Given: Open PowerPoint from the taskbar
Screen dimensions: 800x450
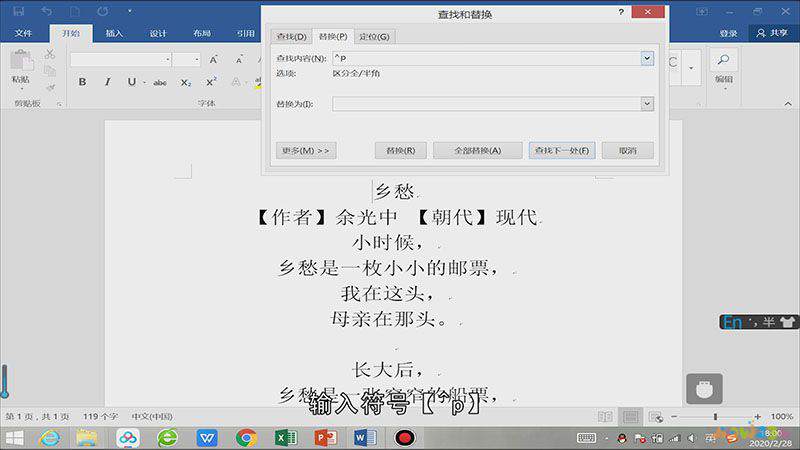Looking at the screenshot, I should point(326,438).
